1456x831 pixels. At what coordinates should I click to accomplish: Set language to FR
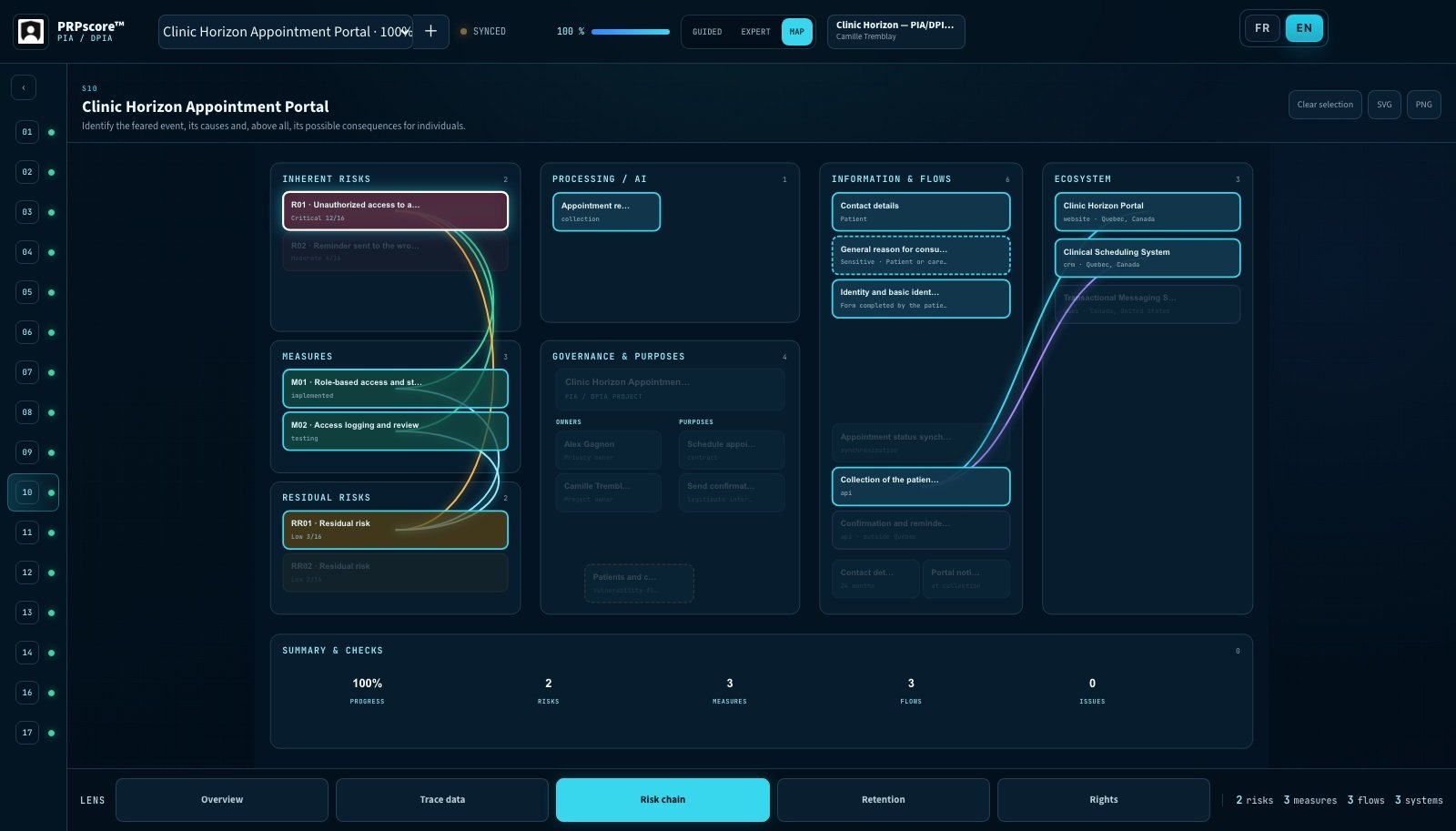tap(1262, 28)
